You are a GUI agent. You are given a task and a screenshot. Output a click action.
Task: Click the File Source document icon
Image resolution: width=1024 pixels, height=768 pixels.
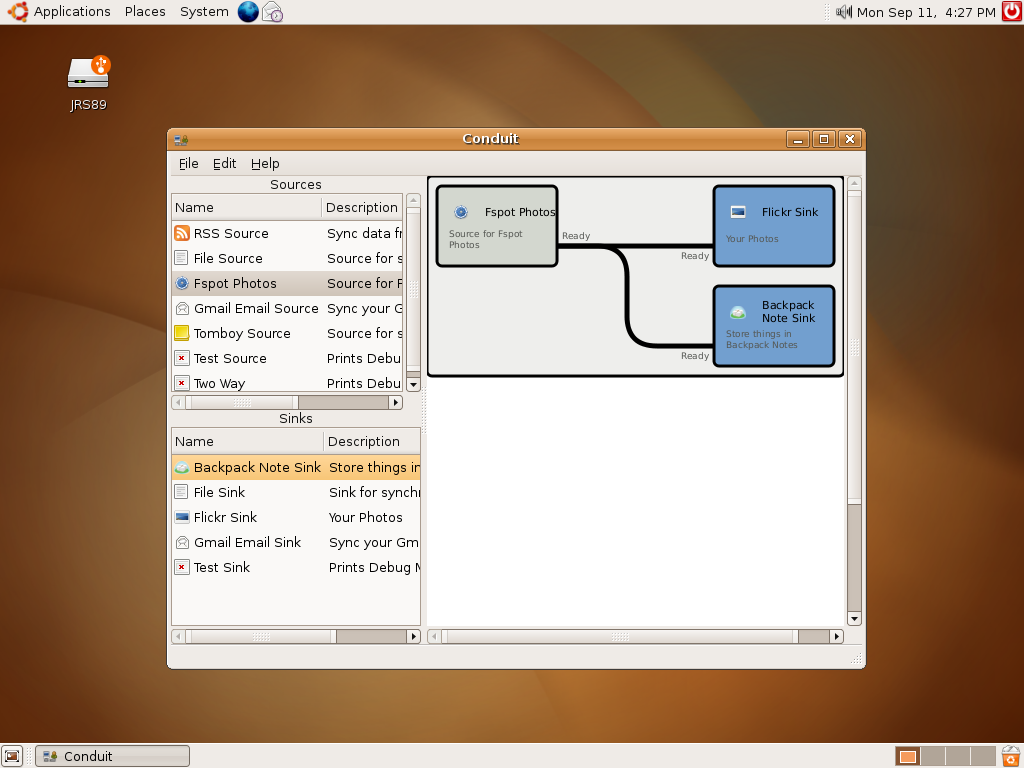coord(182,259)
